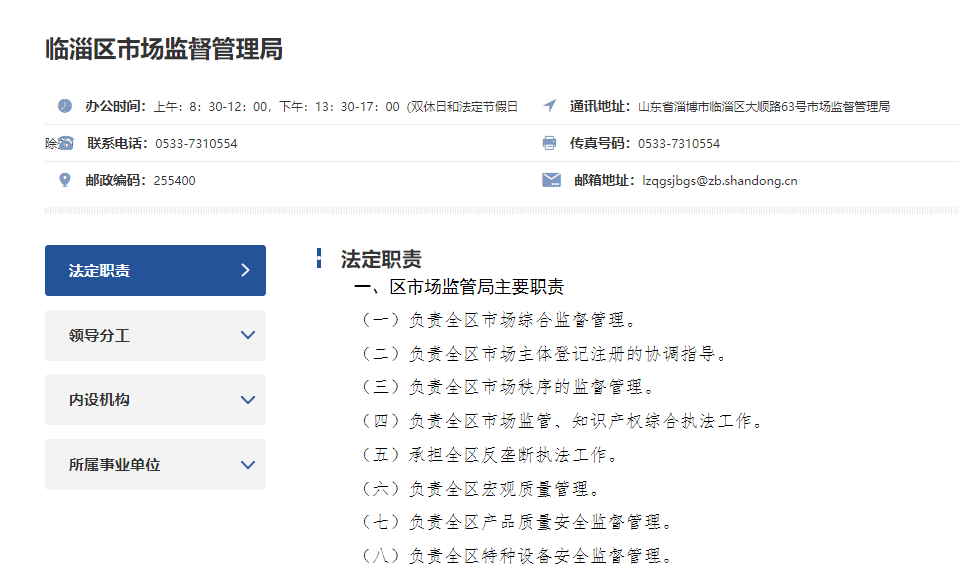
Task: Click the location pin icon beside postal code
Action: tap(65, 180)
